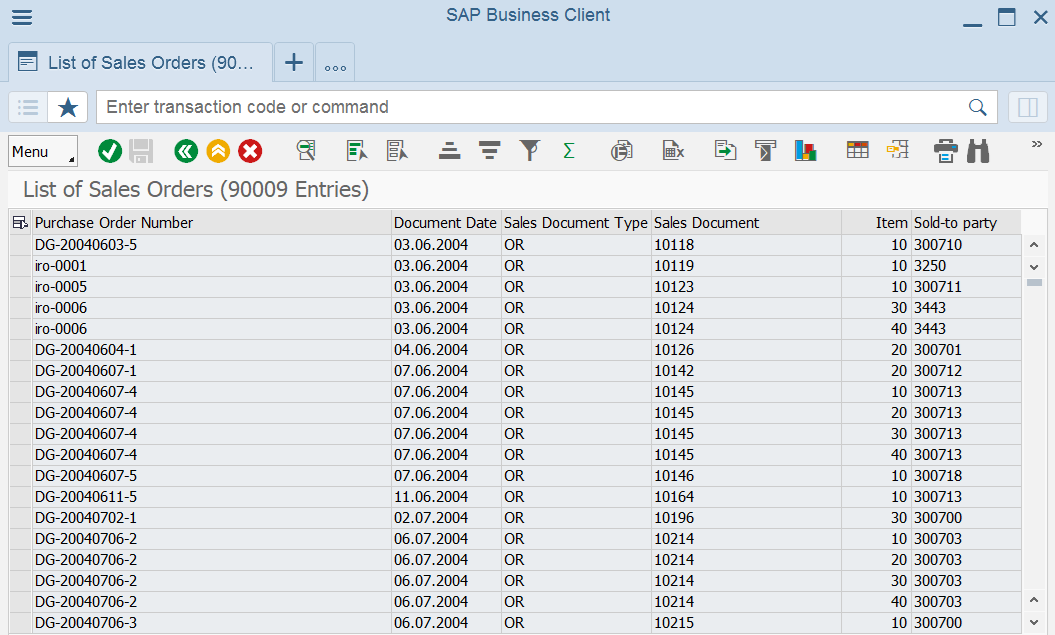Print the list with the printer icon
The image size is (1055, 635).
946,151
